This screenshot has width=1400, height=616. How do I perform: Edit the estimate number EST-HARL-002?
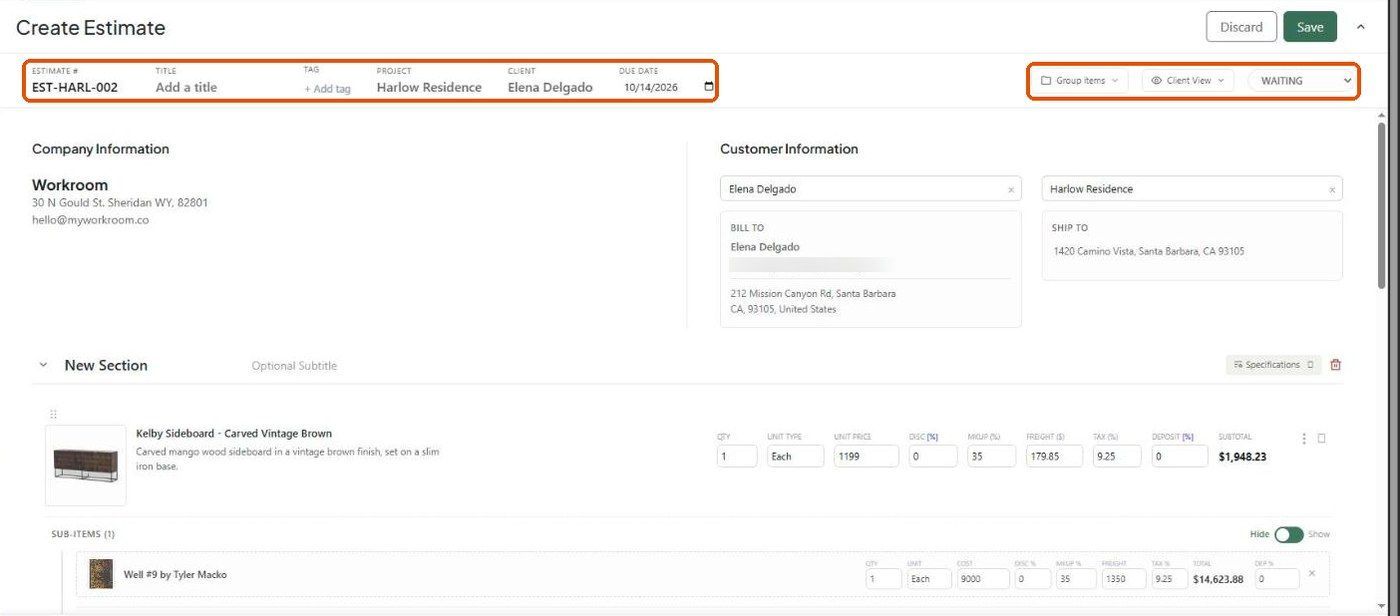tap(75, 87)
